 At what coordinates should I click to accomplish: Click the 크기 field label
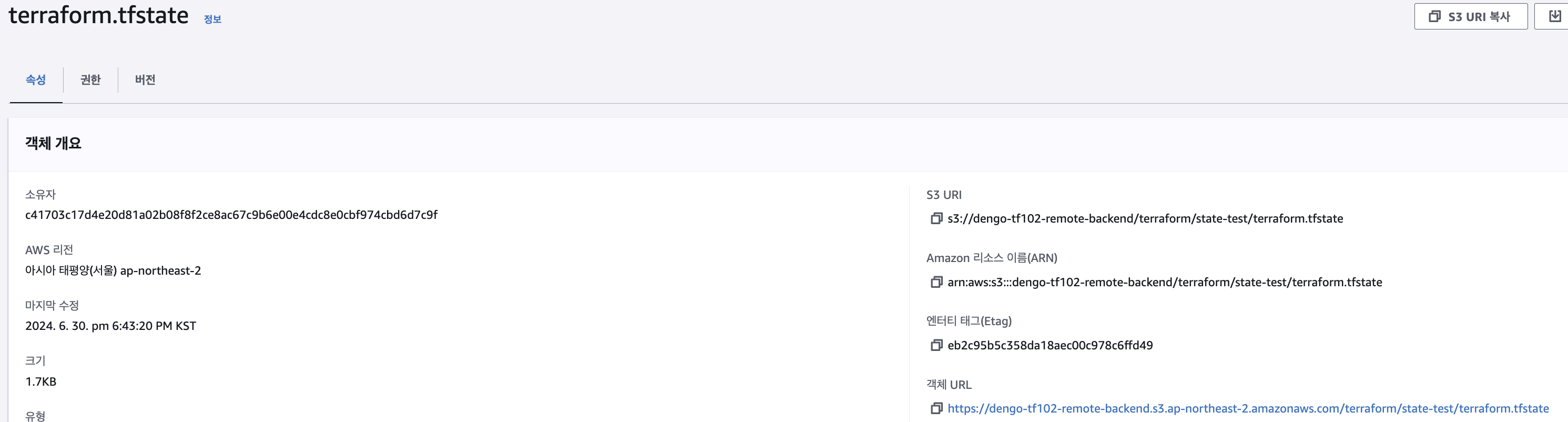(35, 360)
